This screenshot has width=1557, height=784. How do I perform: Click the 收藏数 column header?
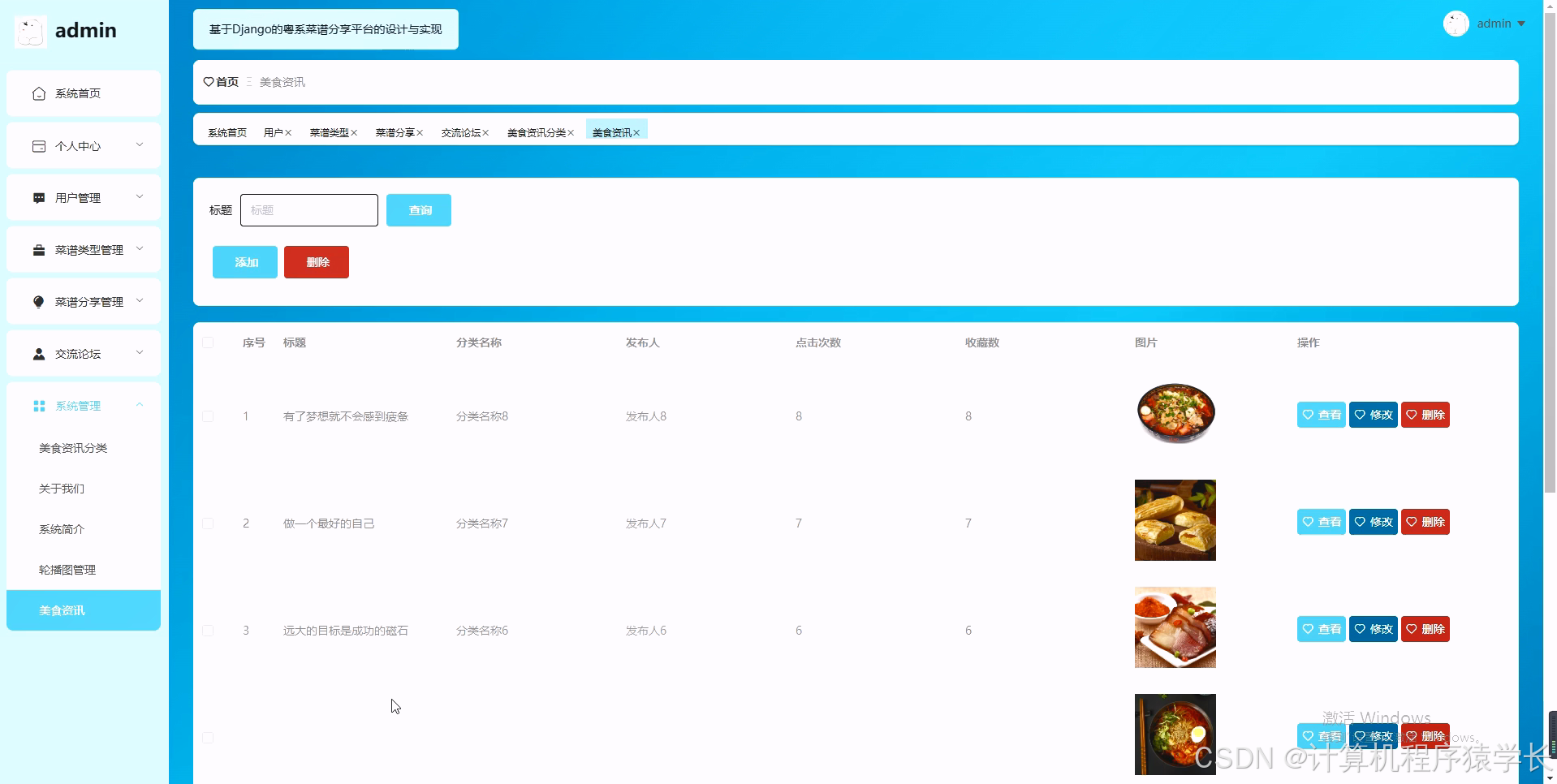(982, 342)
